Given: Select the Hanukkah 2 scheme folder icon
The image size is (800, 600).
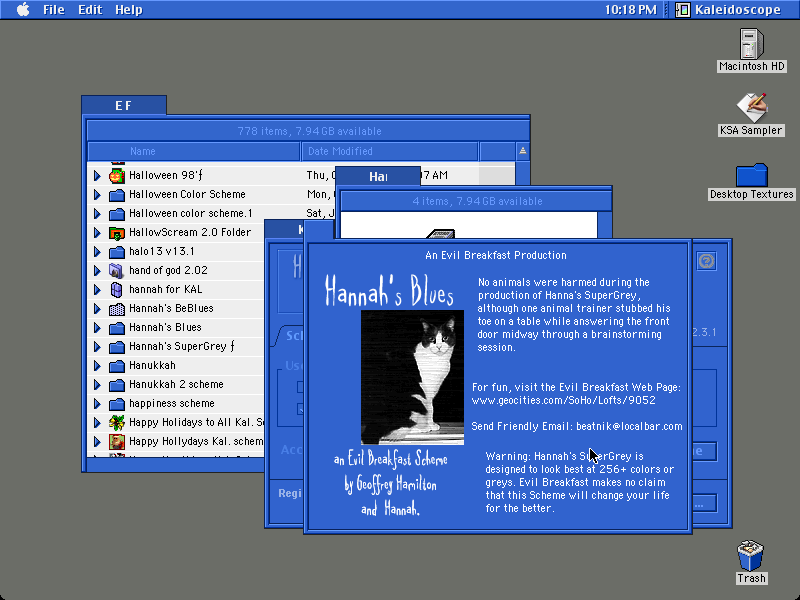Looking at the screenshot, I should 117,385.
